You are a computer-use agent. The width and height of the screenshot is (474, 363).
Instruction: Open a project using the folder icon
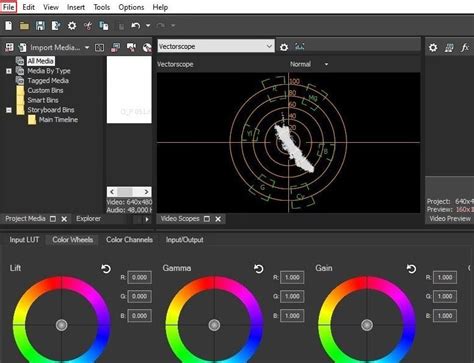[x=24, y=26]
